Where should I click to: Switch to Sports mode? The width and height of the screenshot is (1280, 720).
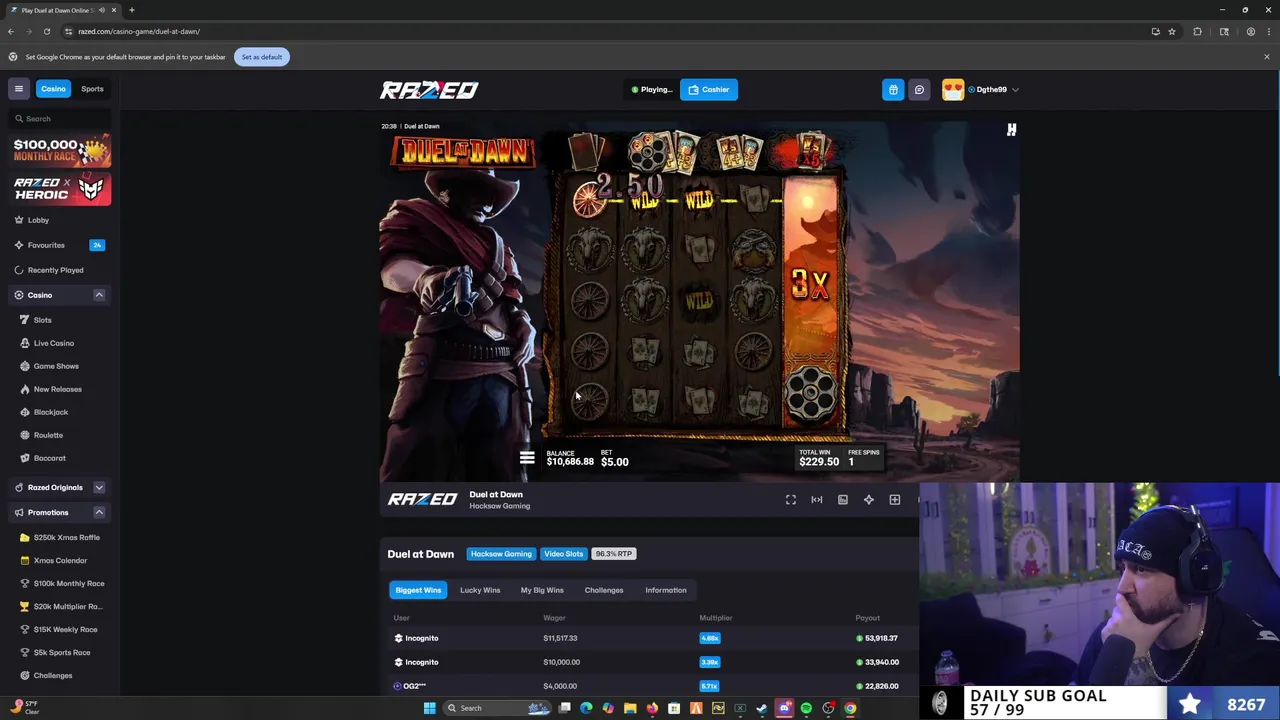[92, 89]
